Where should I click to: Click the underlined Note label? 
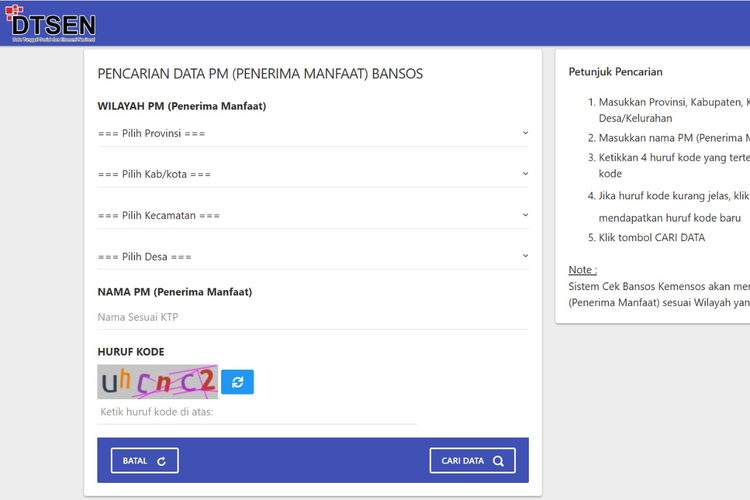point(582,270)
